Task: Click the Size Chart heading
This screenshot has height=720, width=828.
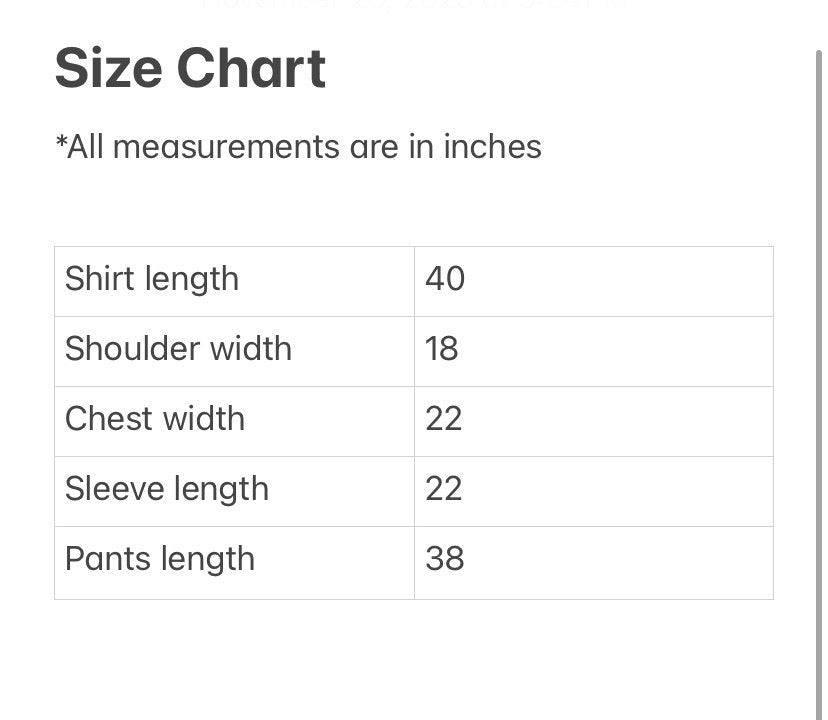Action: pyautogui.click(x=190, y=69)
